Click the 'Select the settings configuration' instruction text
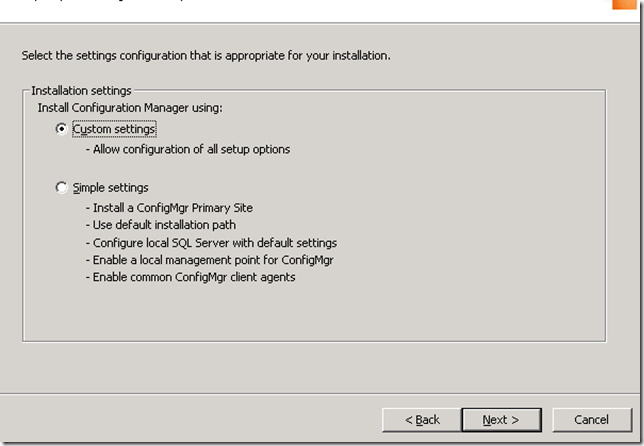This screenshot has height=446, width=644. click(x=205, y=55)
